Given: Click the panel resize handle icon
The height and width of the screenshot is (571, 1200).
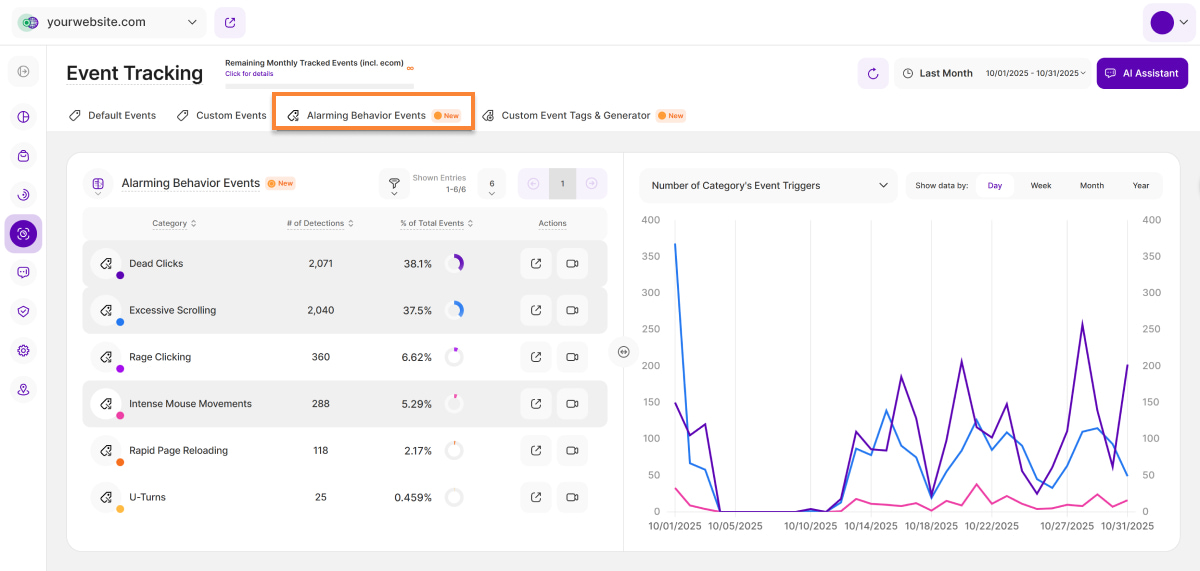Looking at the screenshot, I should 623,351.
